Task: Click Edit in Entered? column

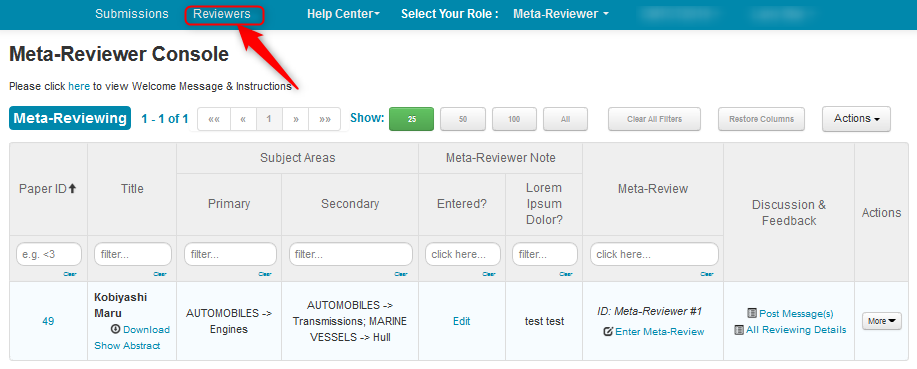Action: (x=461, y=321)
